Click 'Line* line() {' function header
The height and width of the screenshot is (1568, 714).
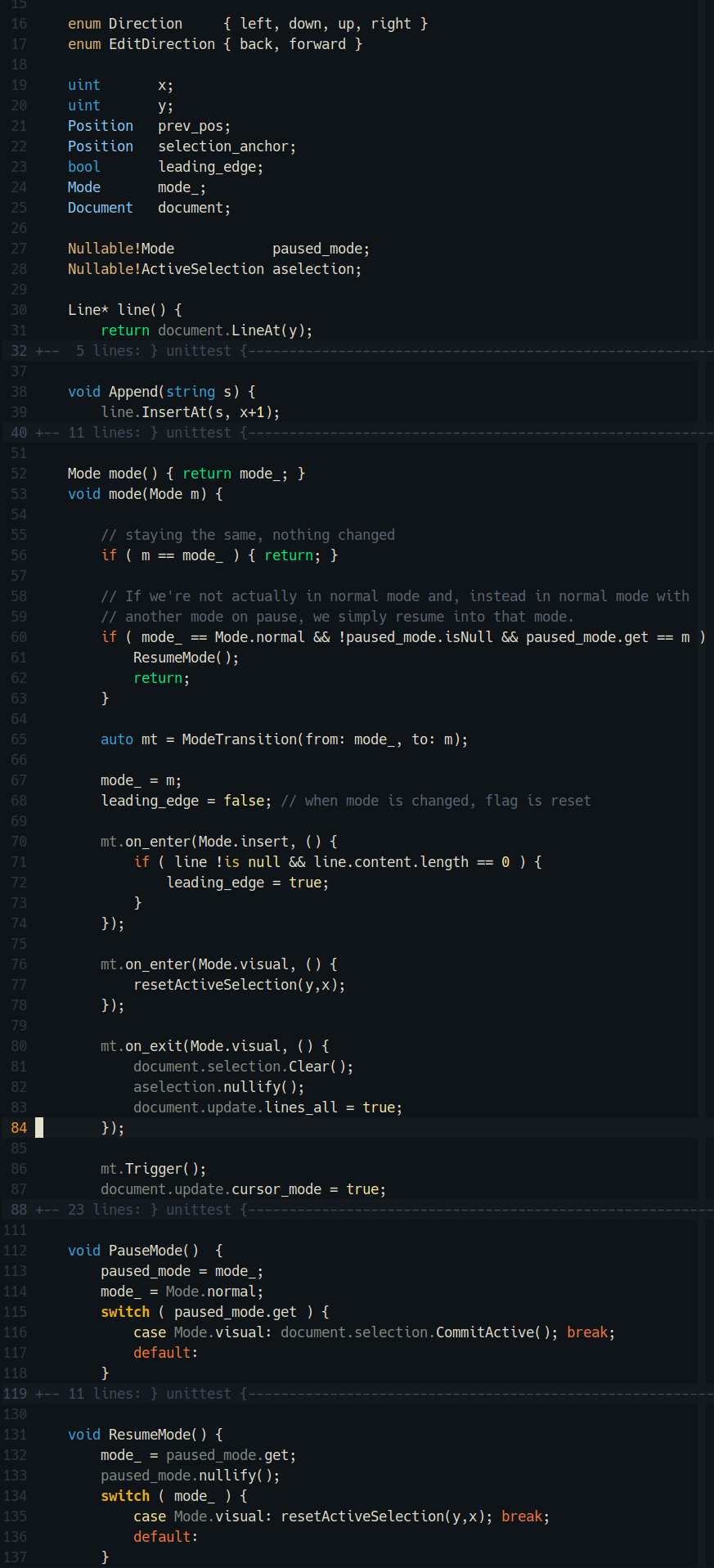click(x=125, y=310)
